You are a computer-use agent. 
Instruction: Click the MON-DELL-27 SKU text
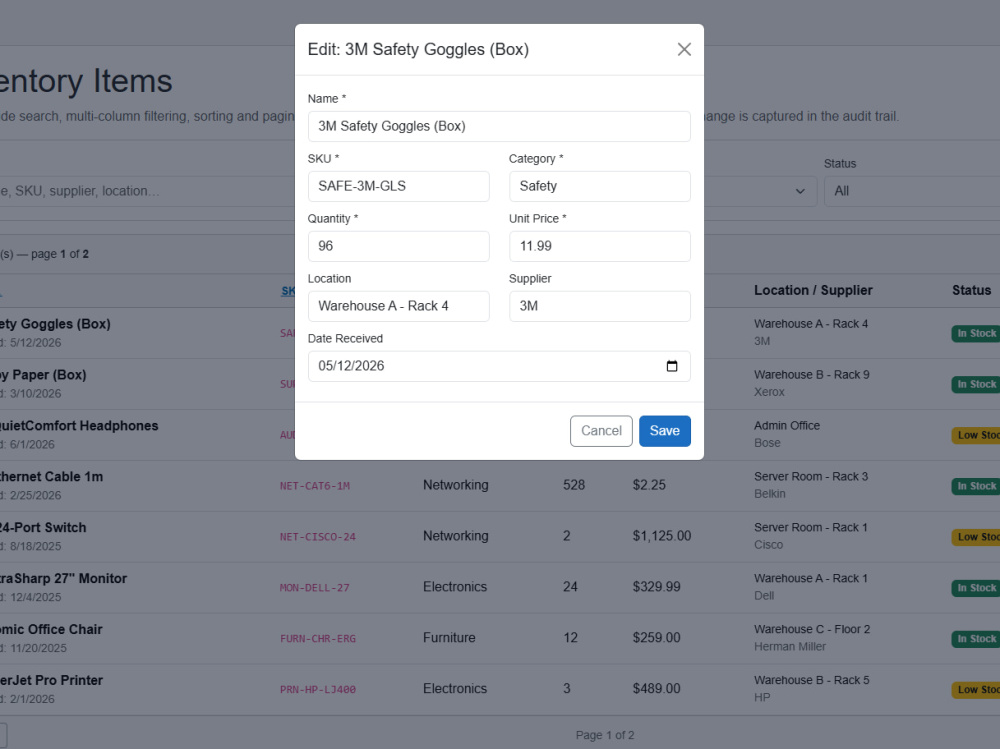(x=315, y=588)
